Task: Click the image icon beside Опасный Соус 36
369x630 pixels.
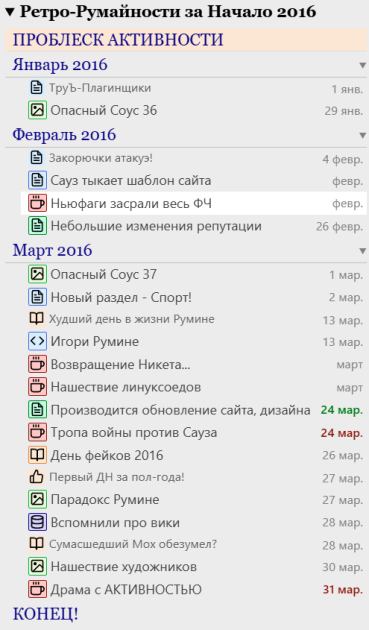Action: coord(37,110)
